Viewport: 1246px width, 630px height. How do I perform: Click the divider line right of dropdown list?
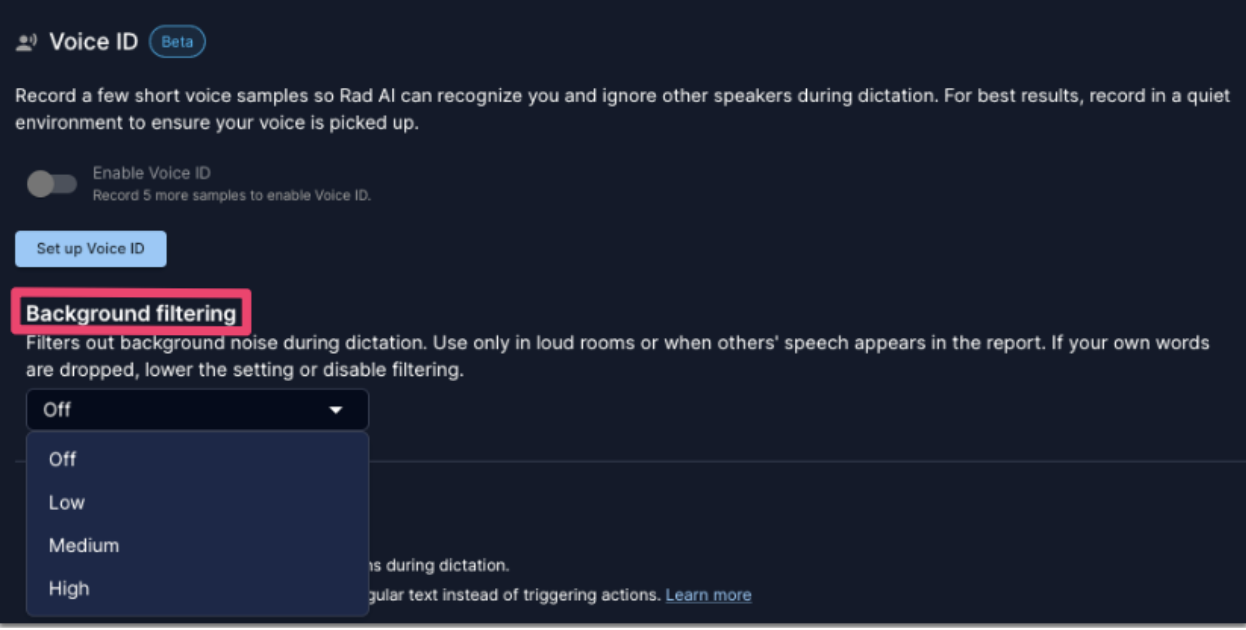click(x=805, y=461)
